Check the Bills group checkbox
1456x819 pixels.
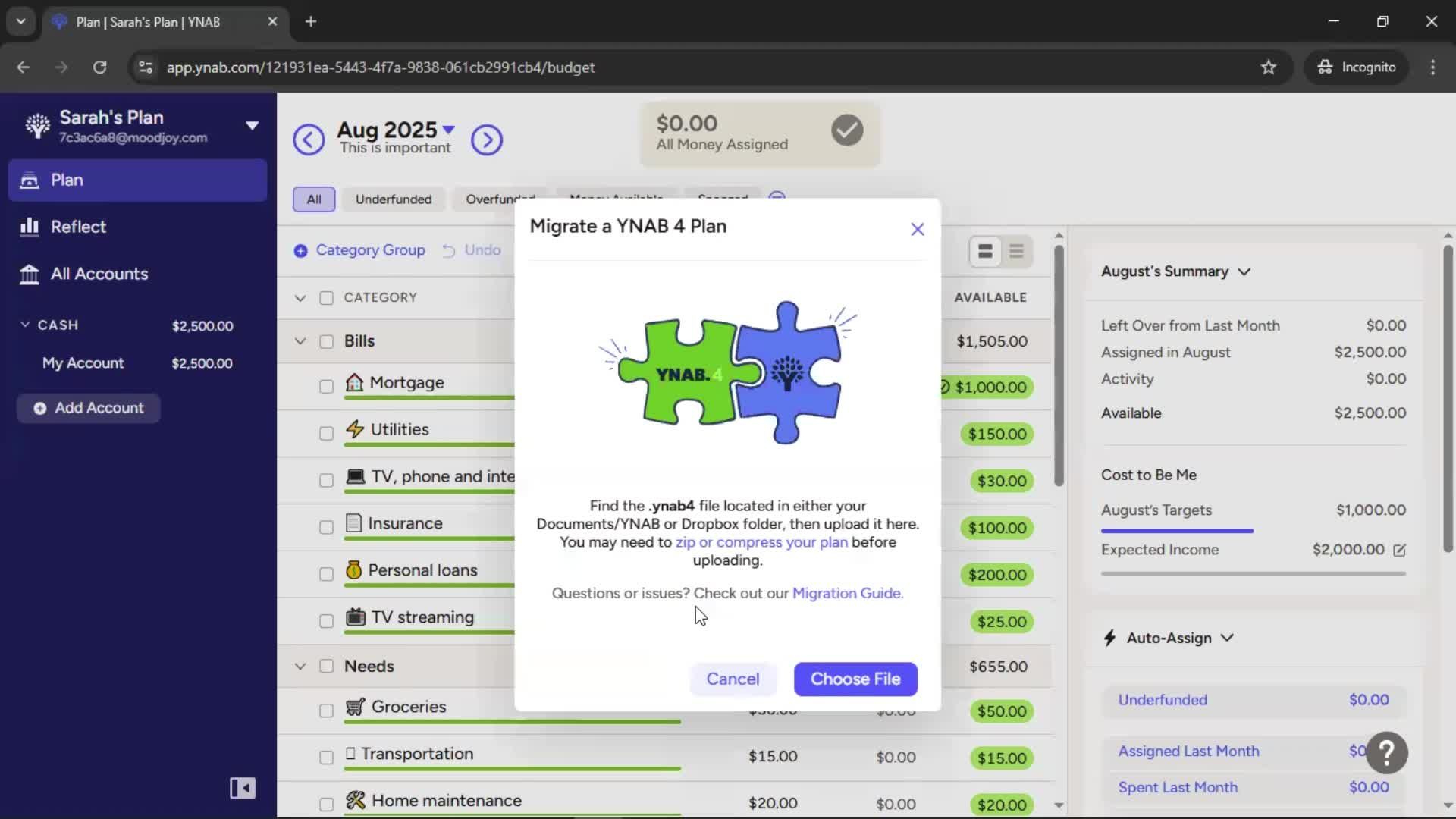coord(326,341)
